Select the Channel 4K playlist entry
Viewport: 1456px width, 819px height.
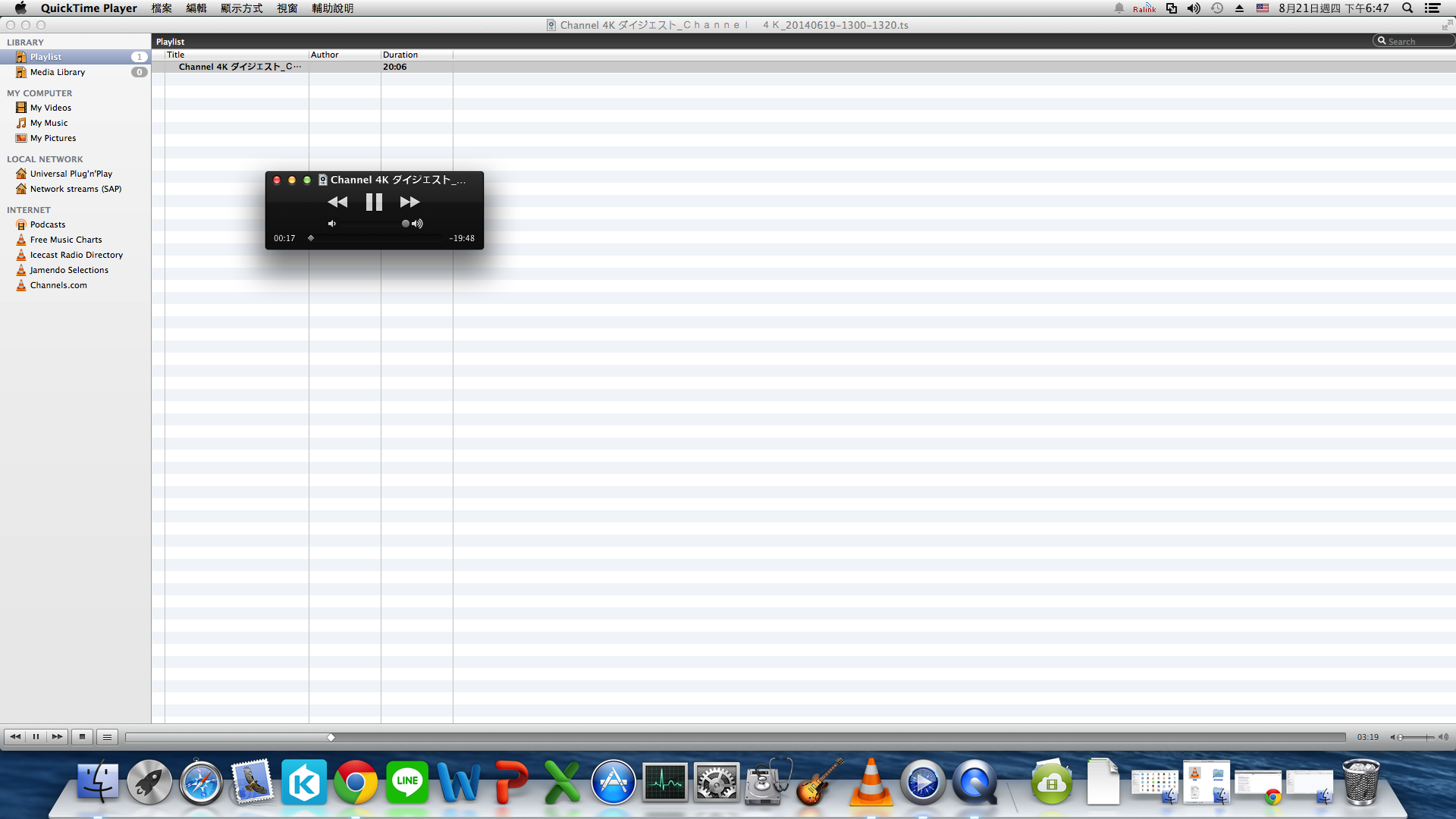pos(240,67)
